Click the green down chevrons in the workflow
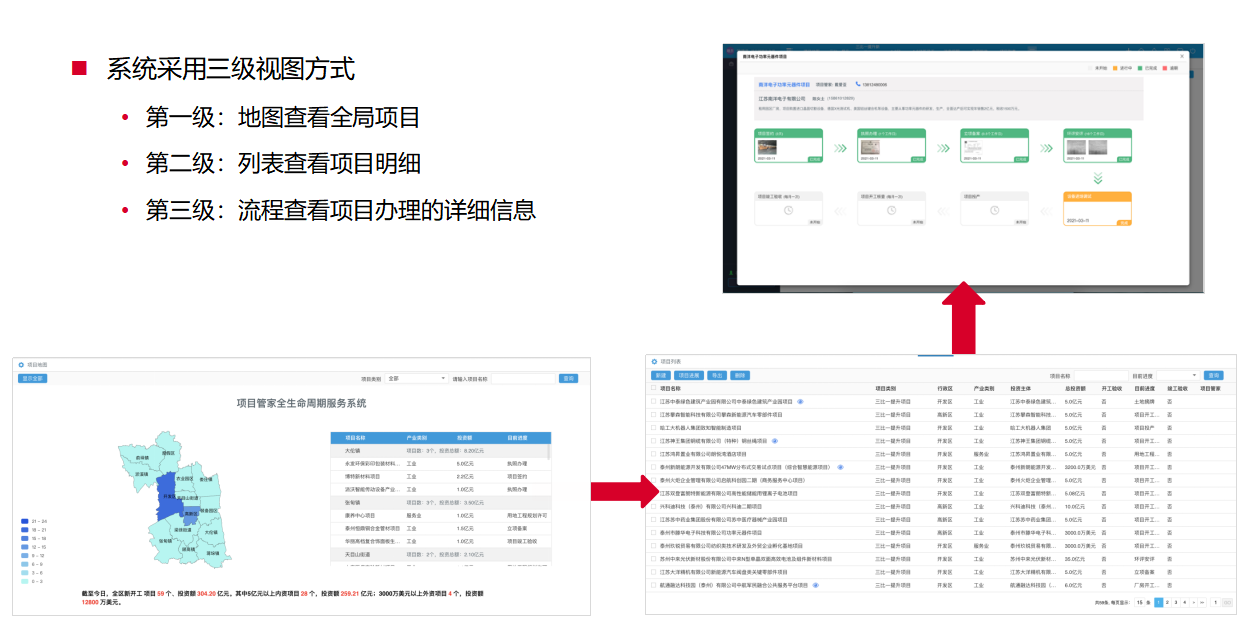Image resolution: width=1252 pixels, height=620 pixels. [1097, 178]
